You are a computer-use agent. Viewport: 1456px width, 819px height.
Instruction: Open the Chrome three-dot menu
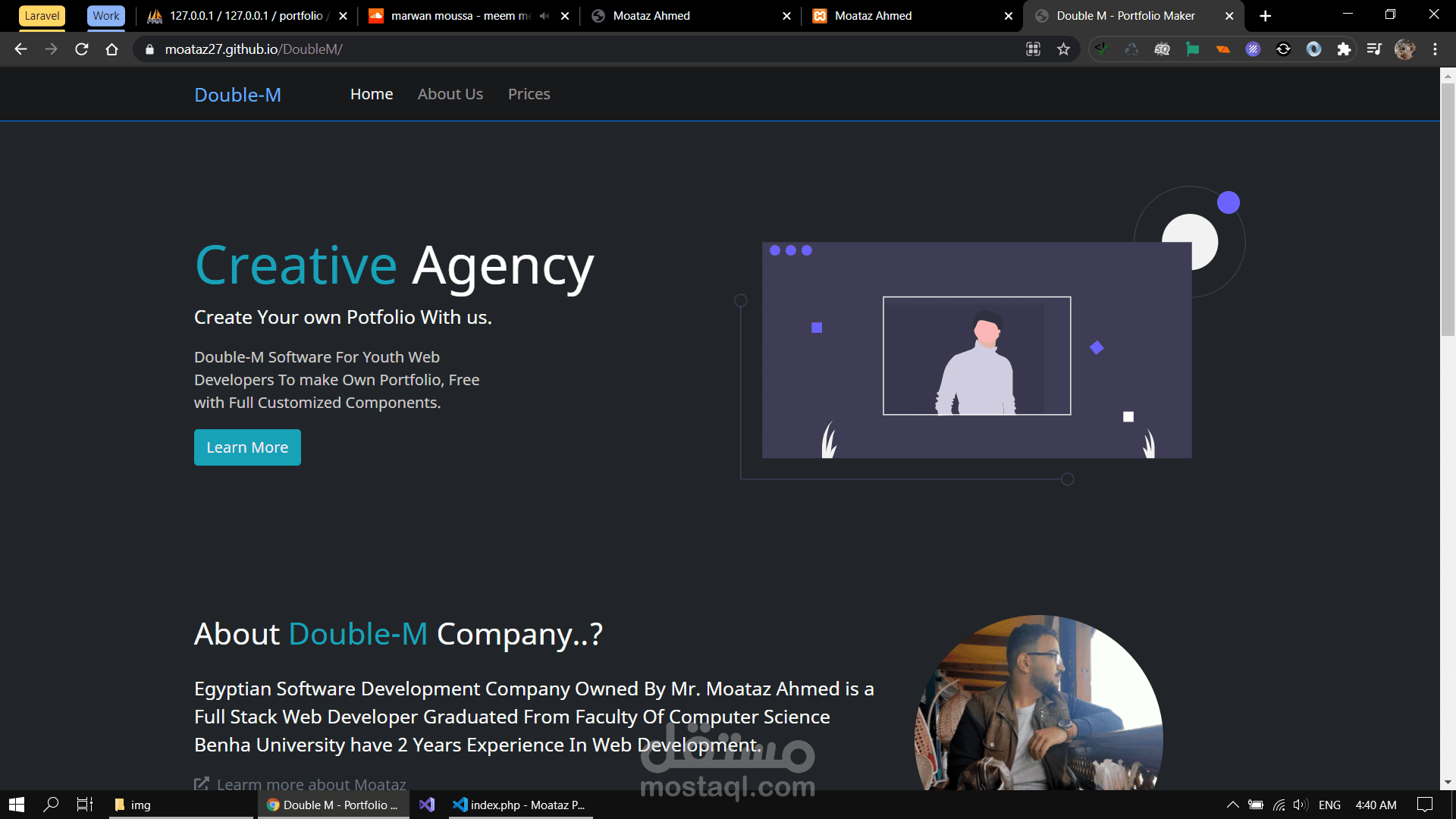tap(1435, 49)
